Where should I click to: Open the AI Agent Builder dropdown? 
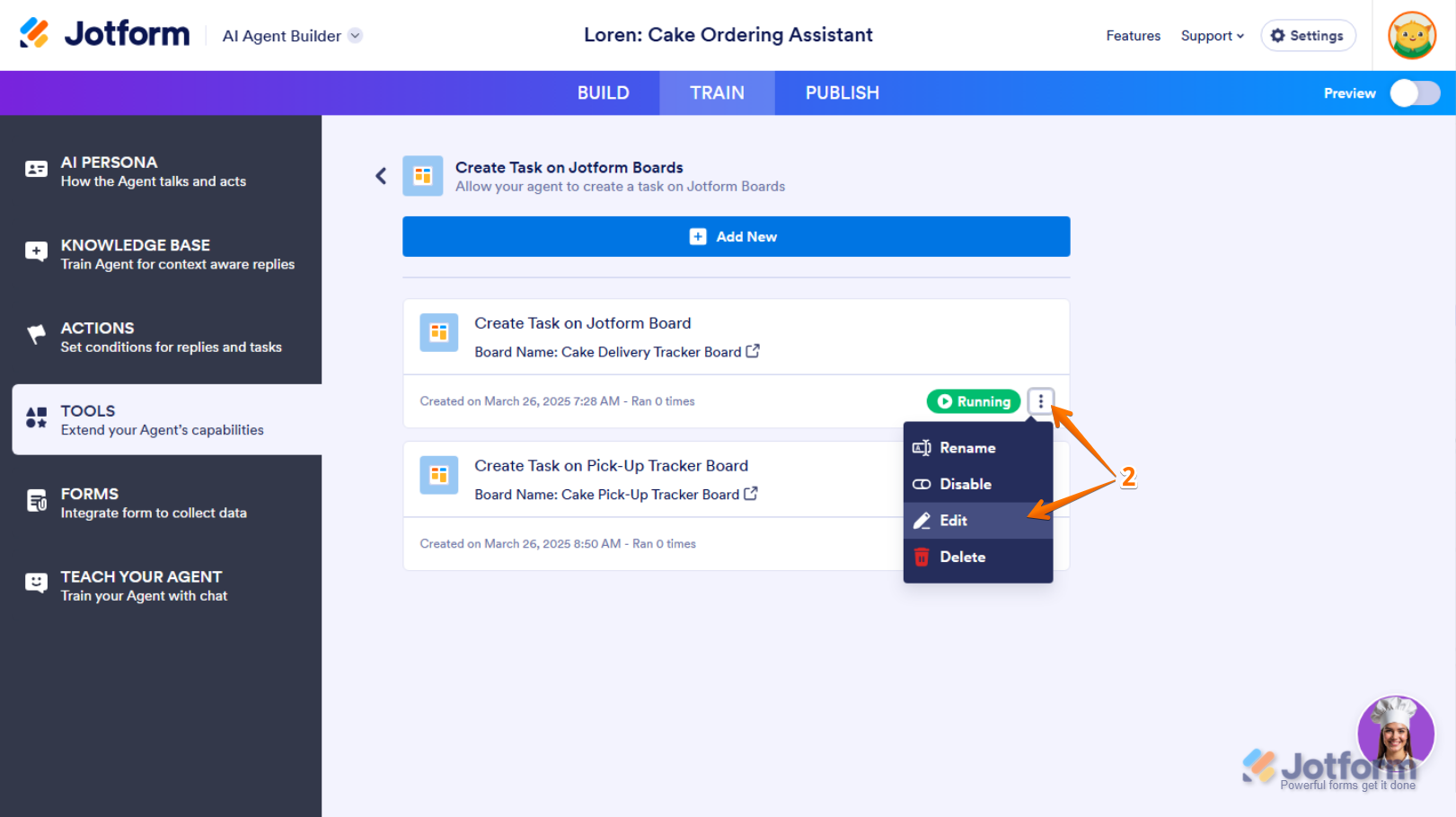point(293,36)
